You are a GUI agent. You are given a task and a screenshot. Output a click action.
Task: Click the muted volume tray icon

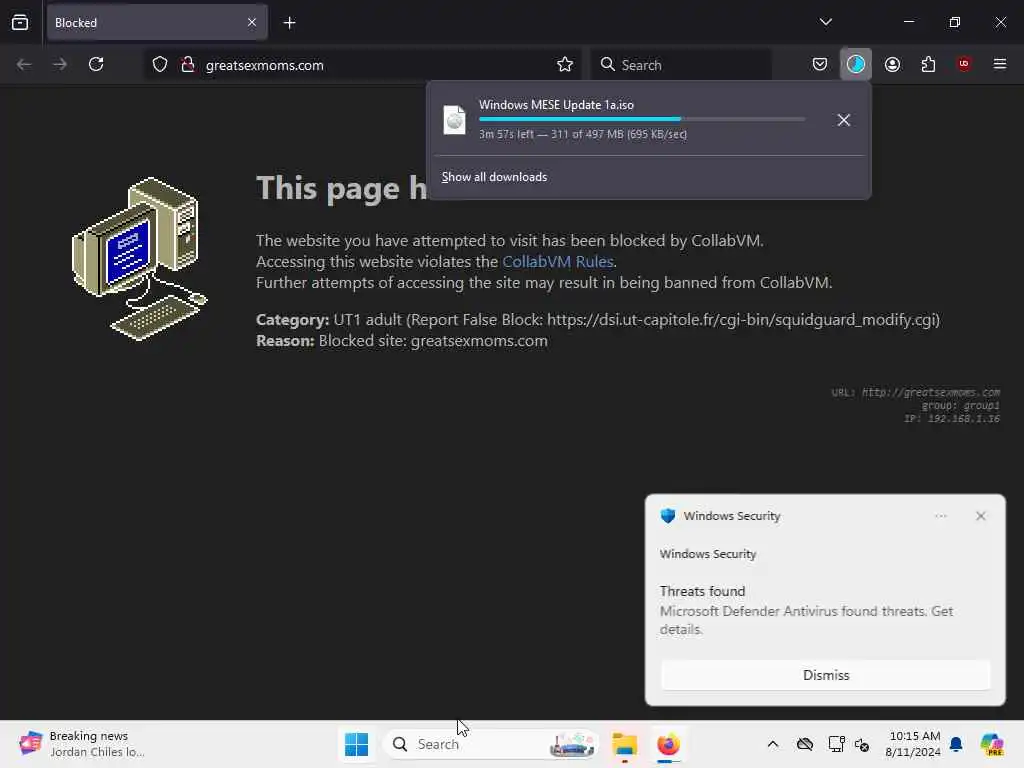pyautogui.click(x=862, y=744)
